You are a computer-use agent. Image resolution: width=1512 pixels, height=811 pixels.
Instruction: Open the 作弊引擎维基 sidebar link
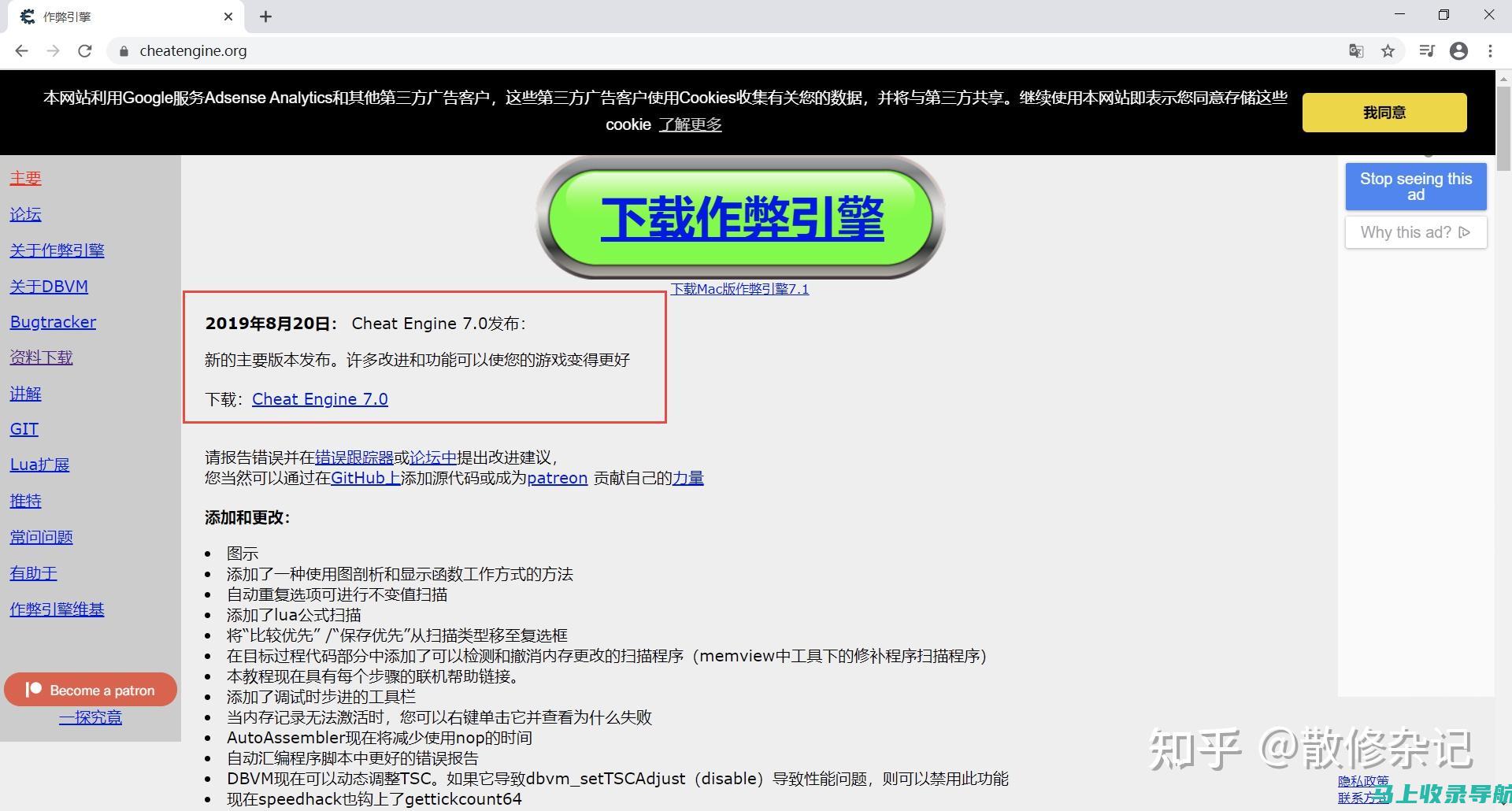tap(57, 609)
